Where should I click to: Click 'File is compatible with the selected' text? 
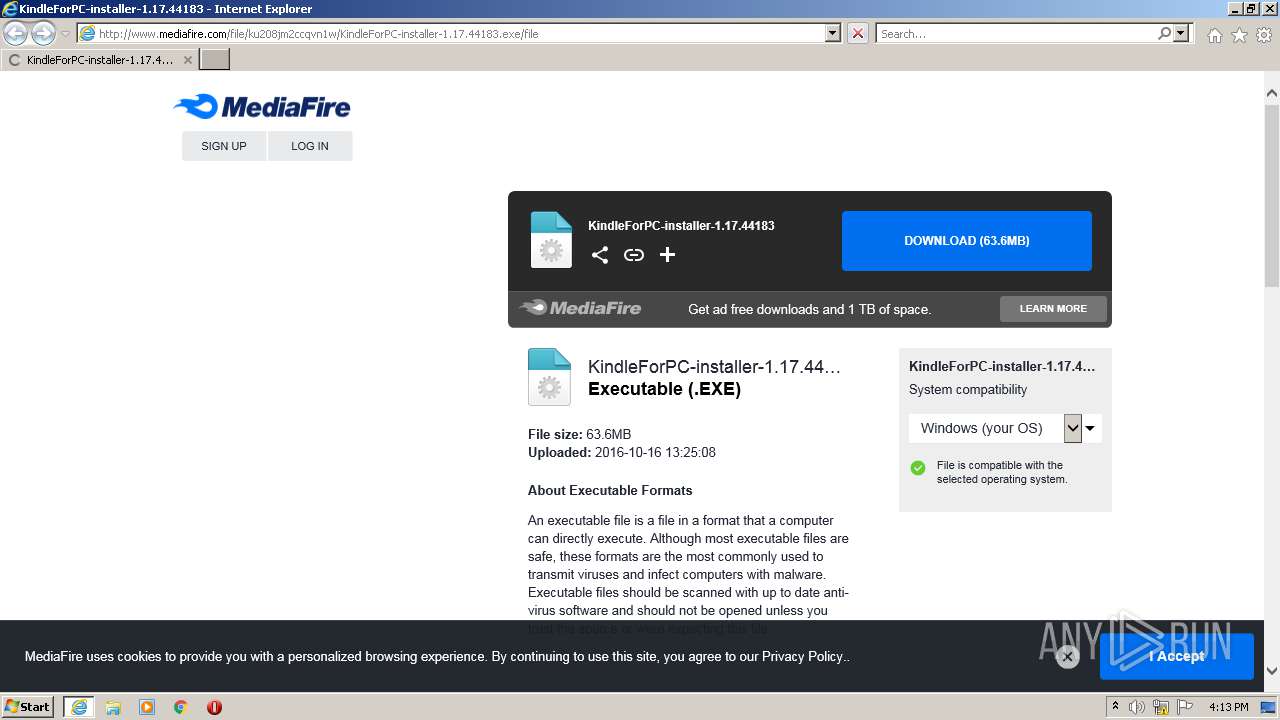click(x=1002, y=472)
